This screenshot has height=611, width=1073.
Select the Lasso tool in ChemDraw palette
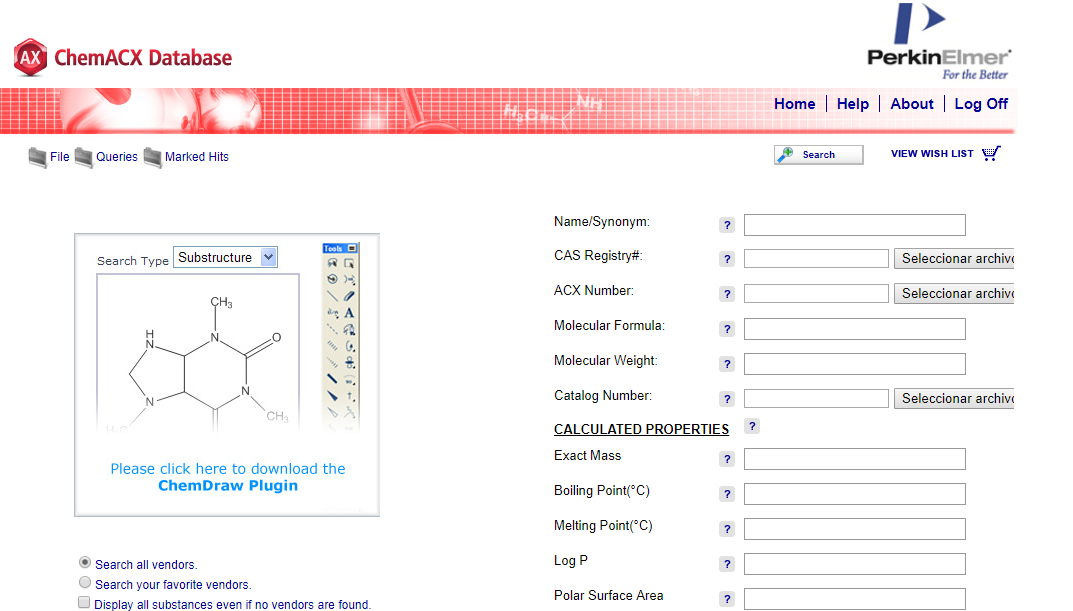click(332, 263)
